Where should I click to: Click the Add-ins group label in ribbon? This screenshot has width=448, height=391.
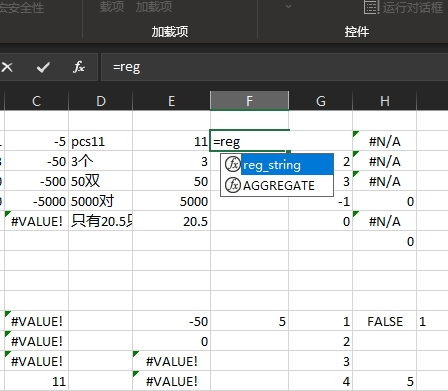(170, 32)
